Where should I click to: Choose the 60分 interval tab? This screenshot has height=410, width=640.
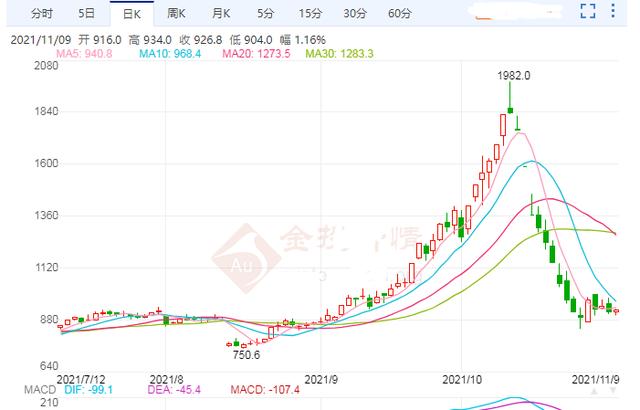(x=400, y=14)
